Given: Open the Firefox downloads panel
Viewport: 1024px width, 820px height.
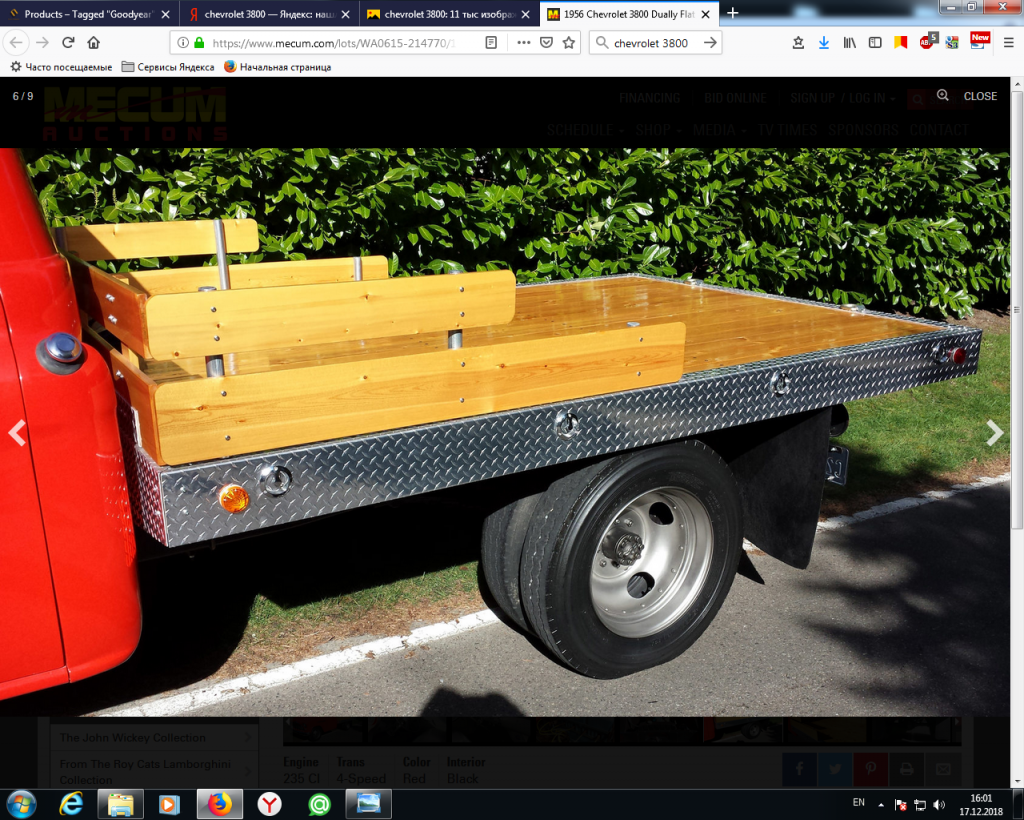Looking at the screenshot, I should pyautogui.click(x=824, y=43).
